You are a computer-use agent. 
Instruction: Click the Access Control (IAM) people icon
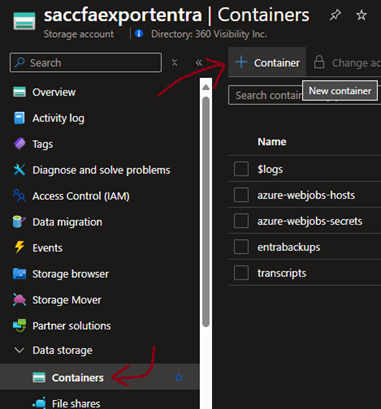point(19,196)
